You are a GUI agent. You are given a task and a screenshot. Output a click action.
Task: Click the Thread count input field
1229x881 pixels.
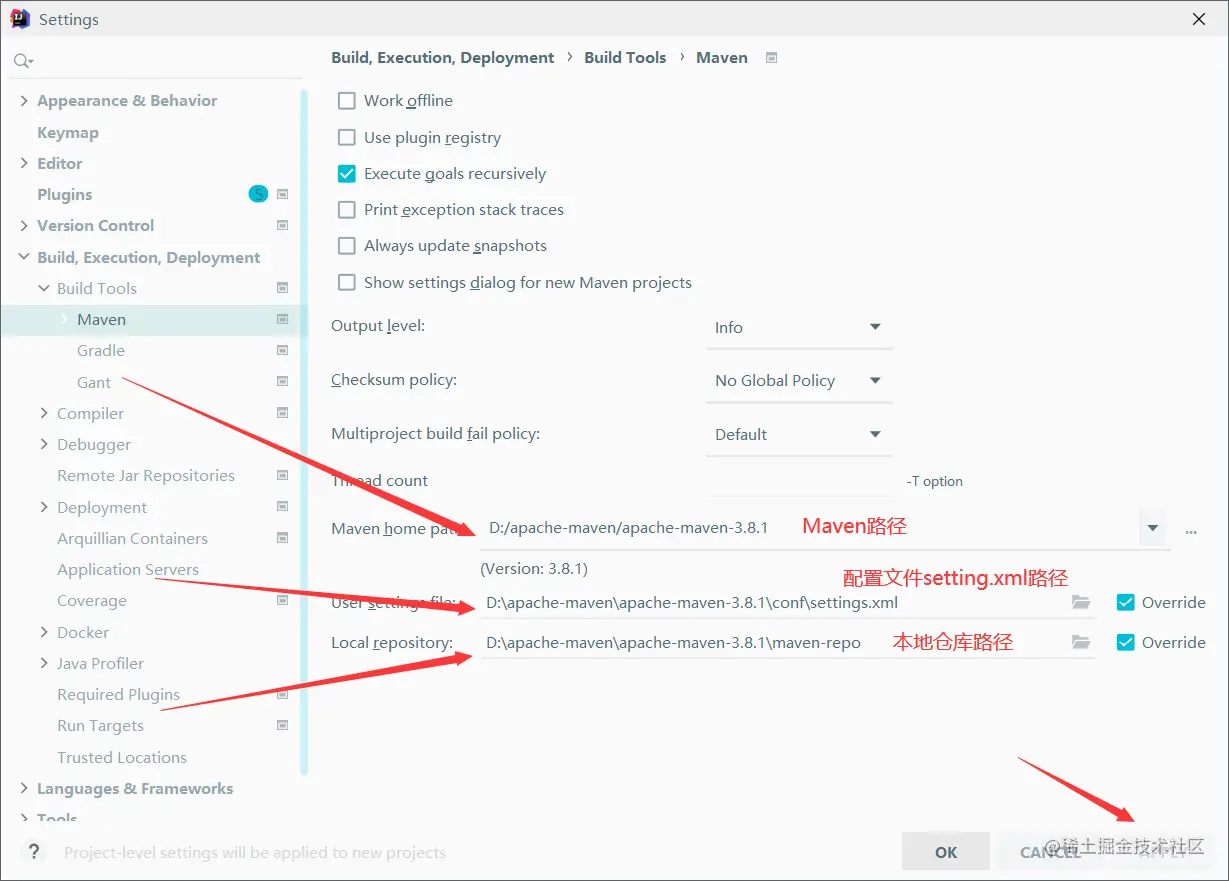click(798, 481)
